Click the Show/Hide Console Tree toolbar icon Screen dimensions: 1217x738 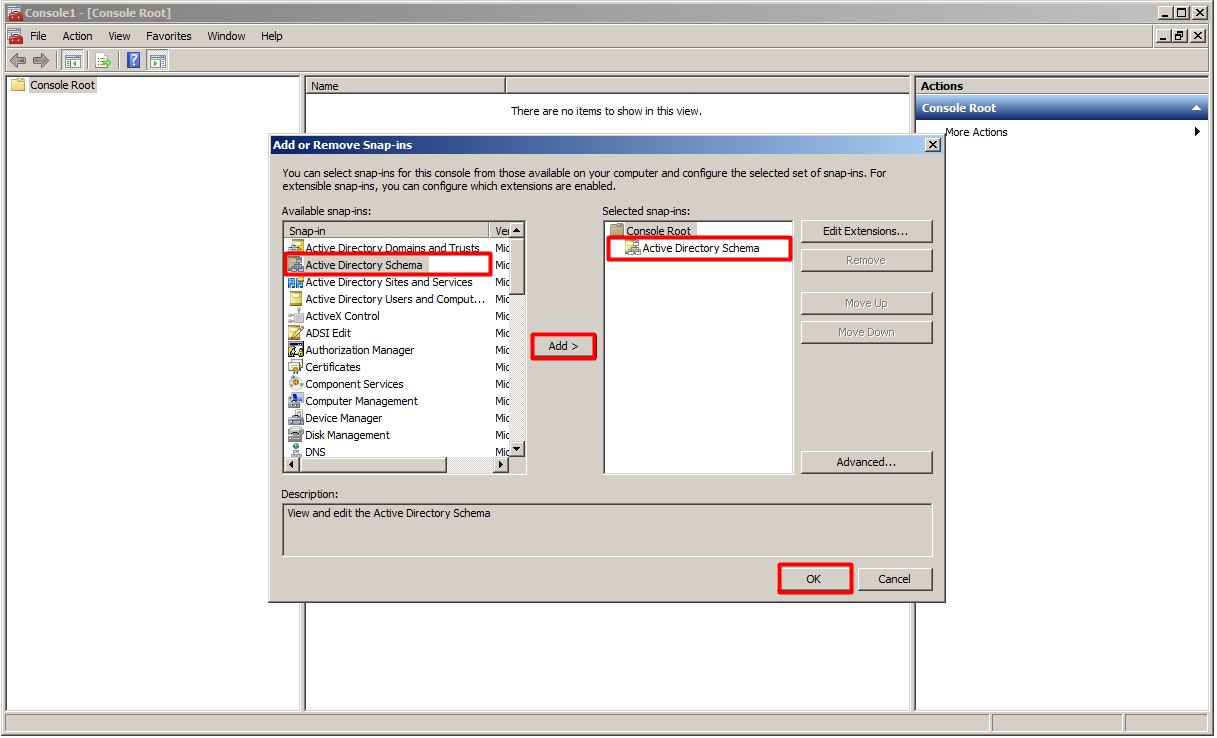(x=72, y=61)
